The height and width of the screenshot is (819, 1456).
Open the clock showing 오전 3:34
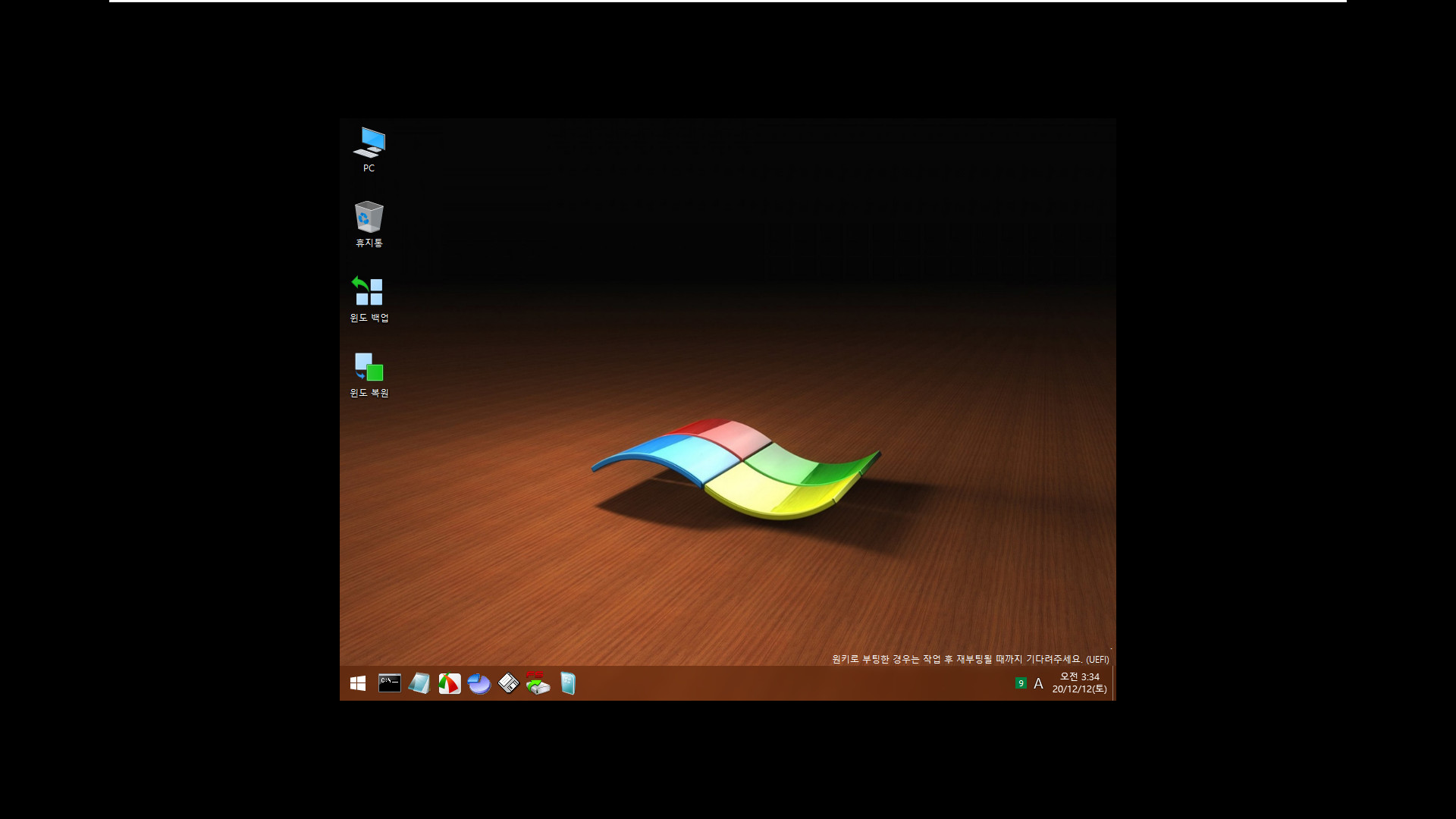[1079, 683]
